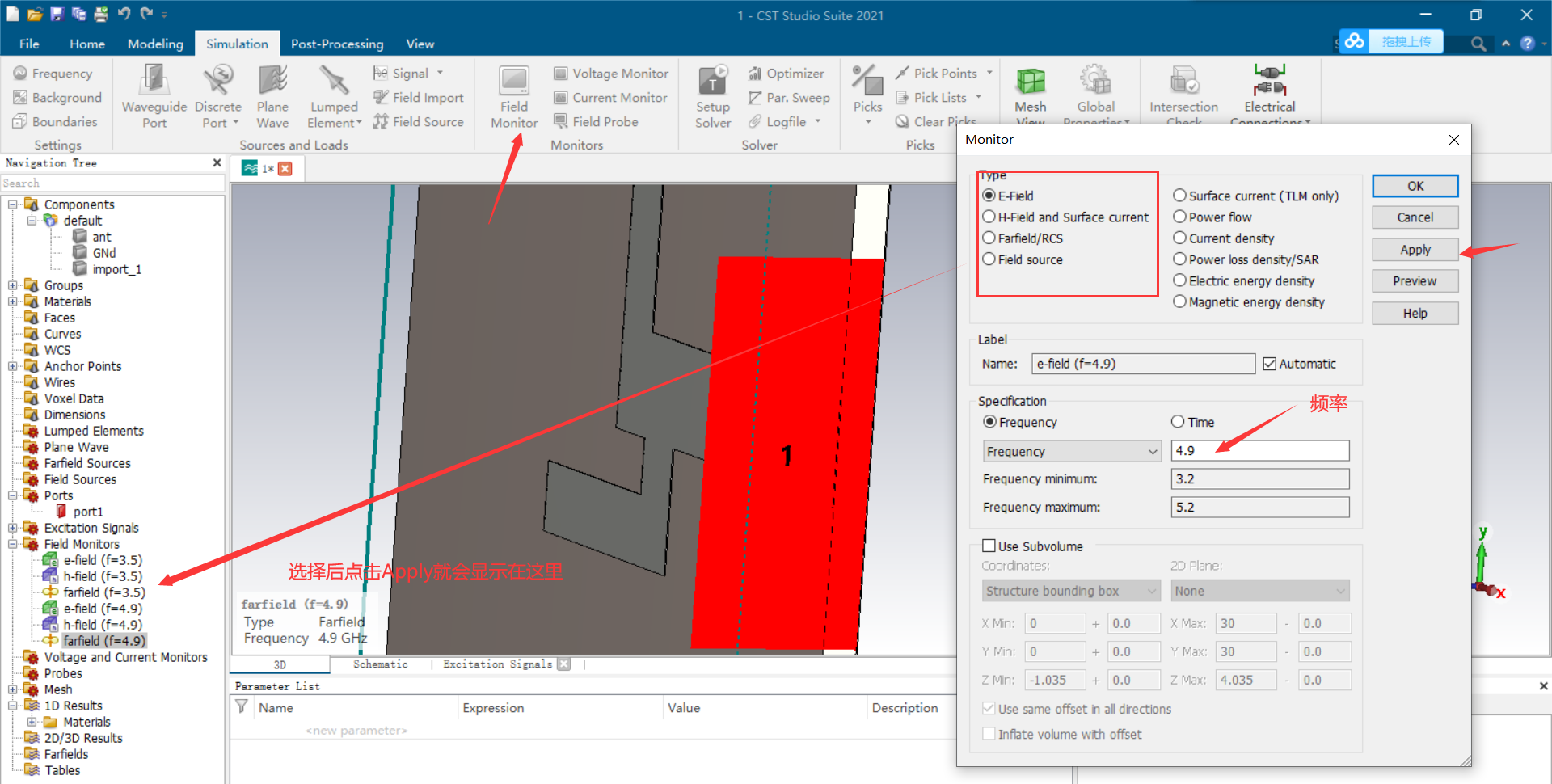
Task: Click Cancel in Monitor dialog
Action: click(x=1415, y=217)
